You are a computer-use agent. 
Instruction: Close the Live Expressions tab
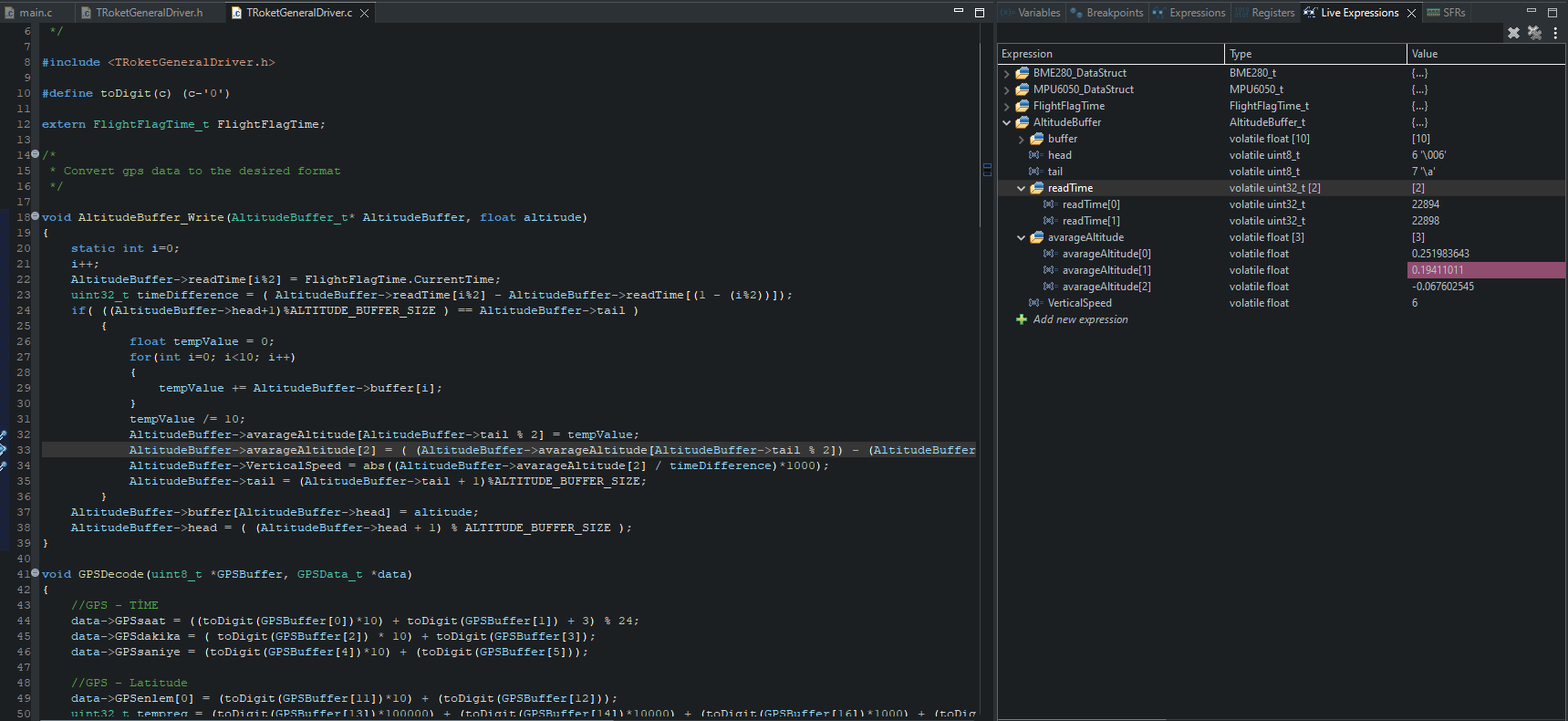pos(1411,13)
